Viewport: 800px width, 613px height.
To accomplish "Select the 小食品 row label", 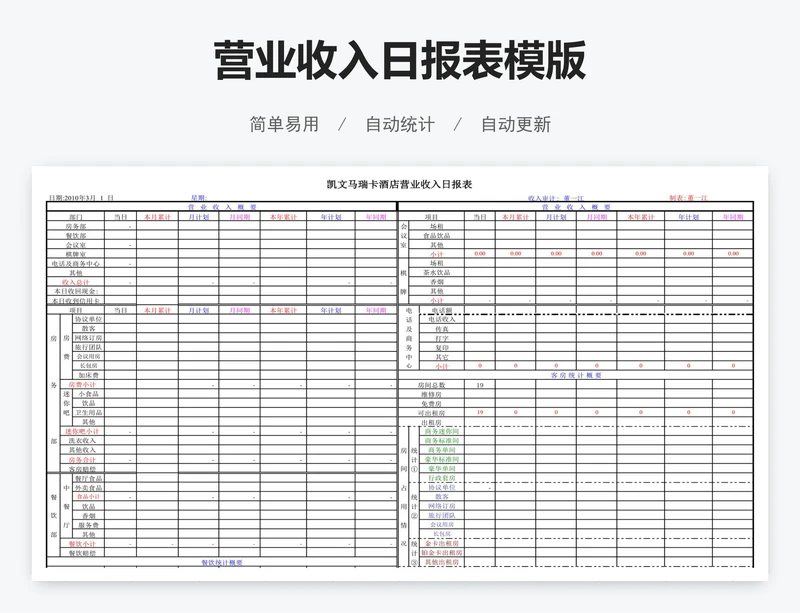I will click(88, 394).
